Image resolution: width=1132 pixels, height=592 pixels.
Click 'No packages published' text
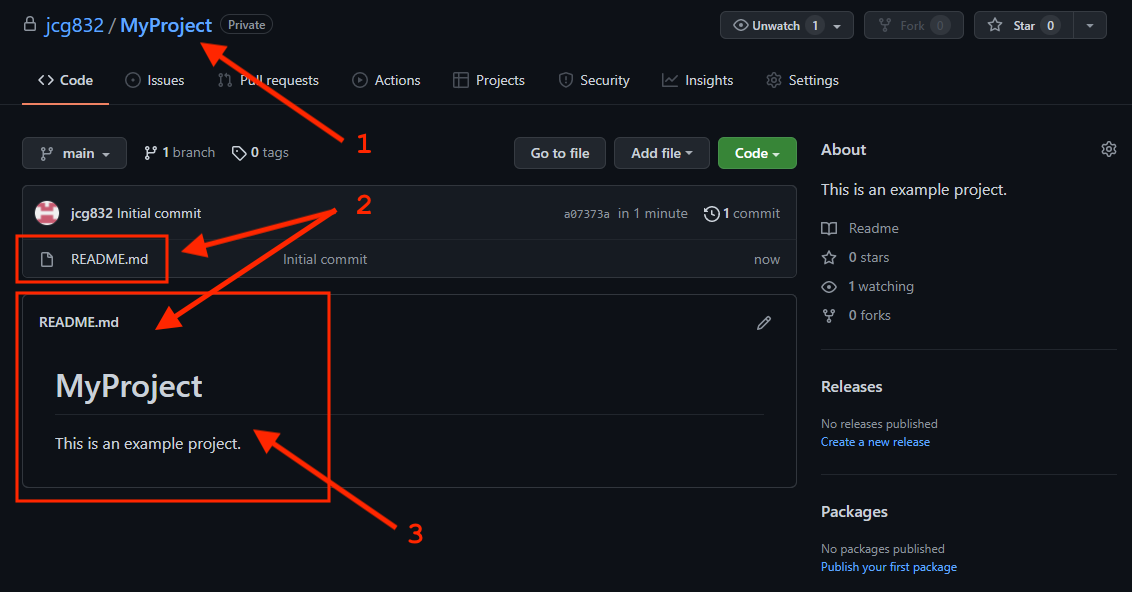[x=883, y=549]
